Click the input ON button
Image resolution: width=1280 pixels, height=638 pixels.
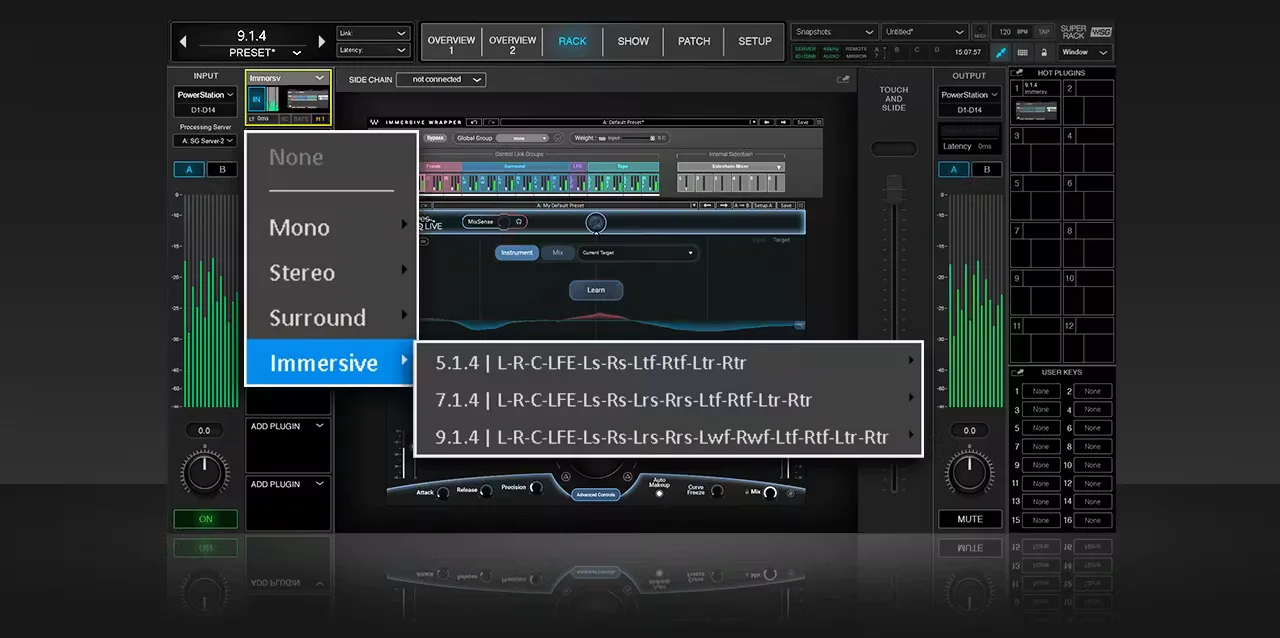click(205, 519)
